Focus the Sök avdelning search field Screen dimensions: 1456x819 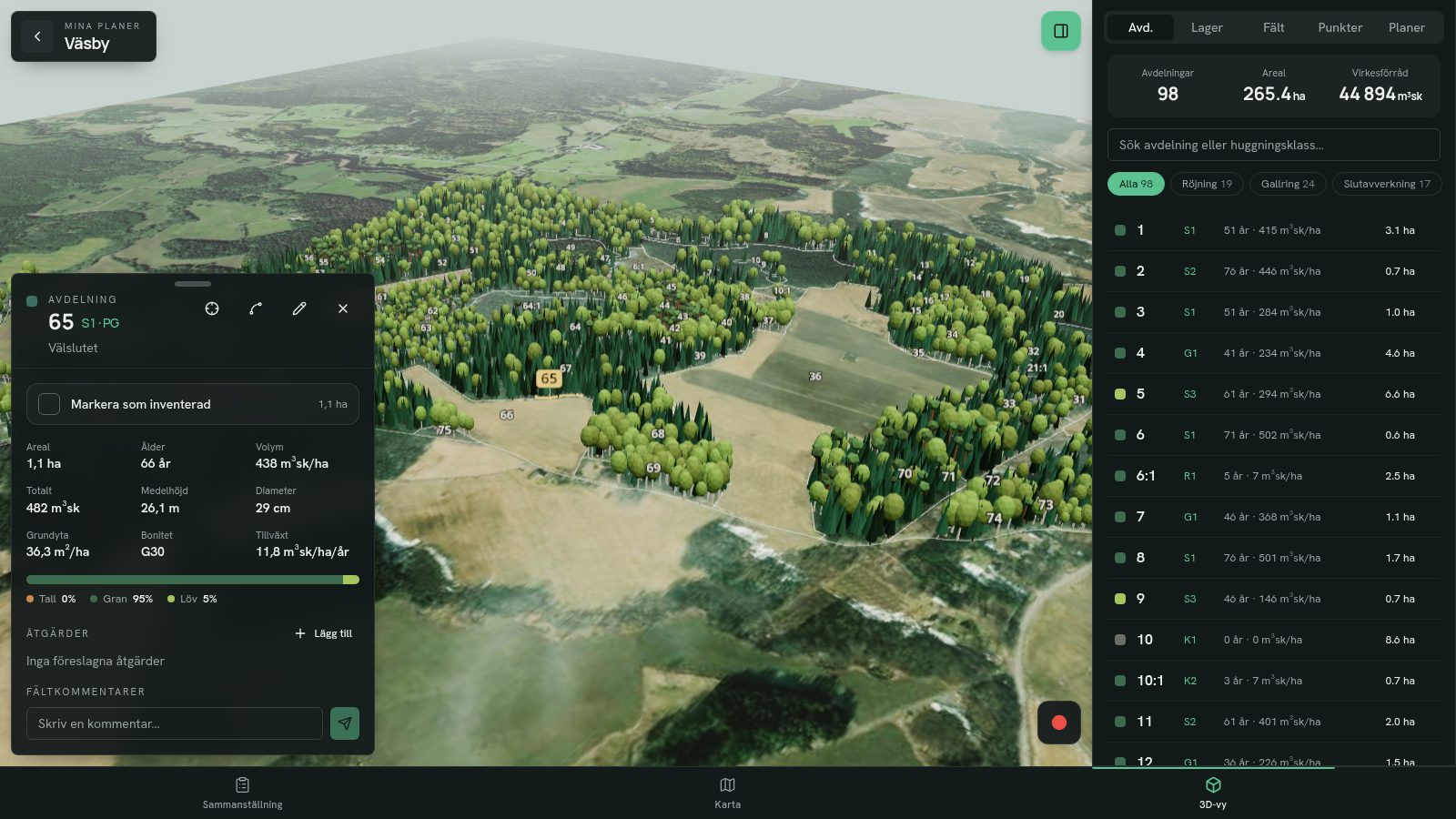click(x=1274, y=145)
